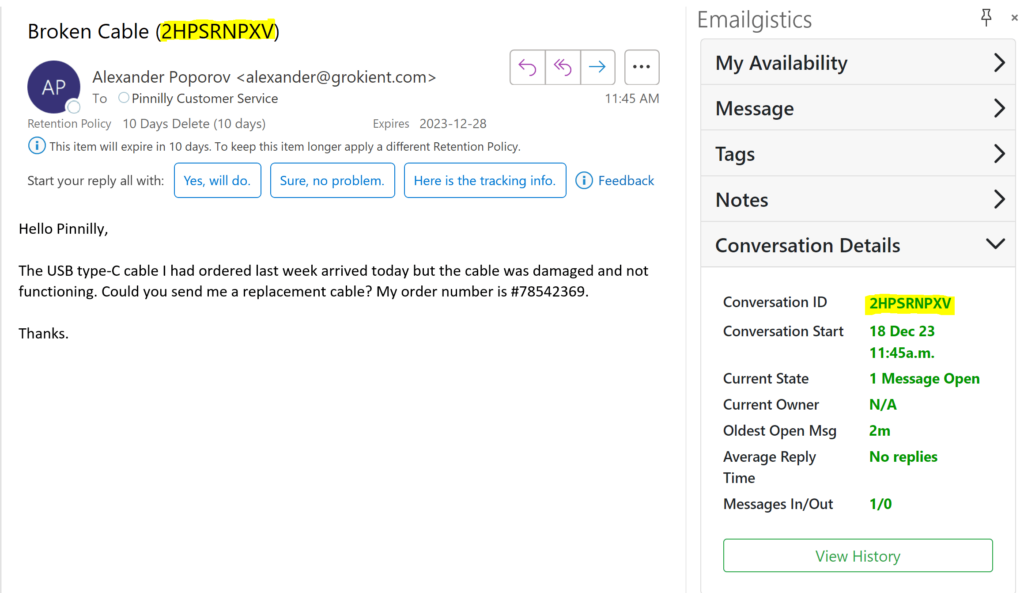Expand the Message section
This screenshot has height=593, width=1024.
[x=858, y=108]
